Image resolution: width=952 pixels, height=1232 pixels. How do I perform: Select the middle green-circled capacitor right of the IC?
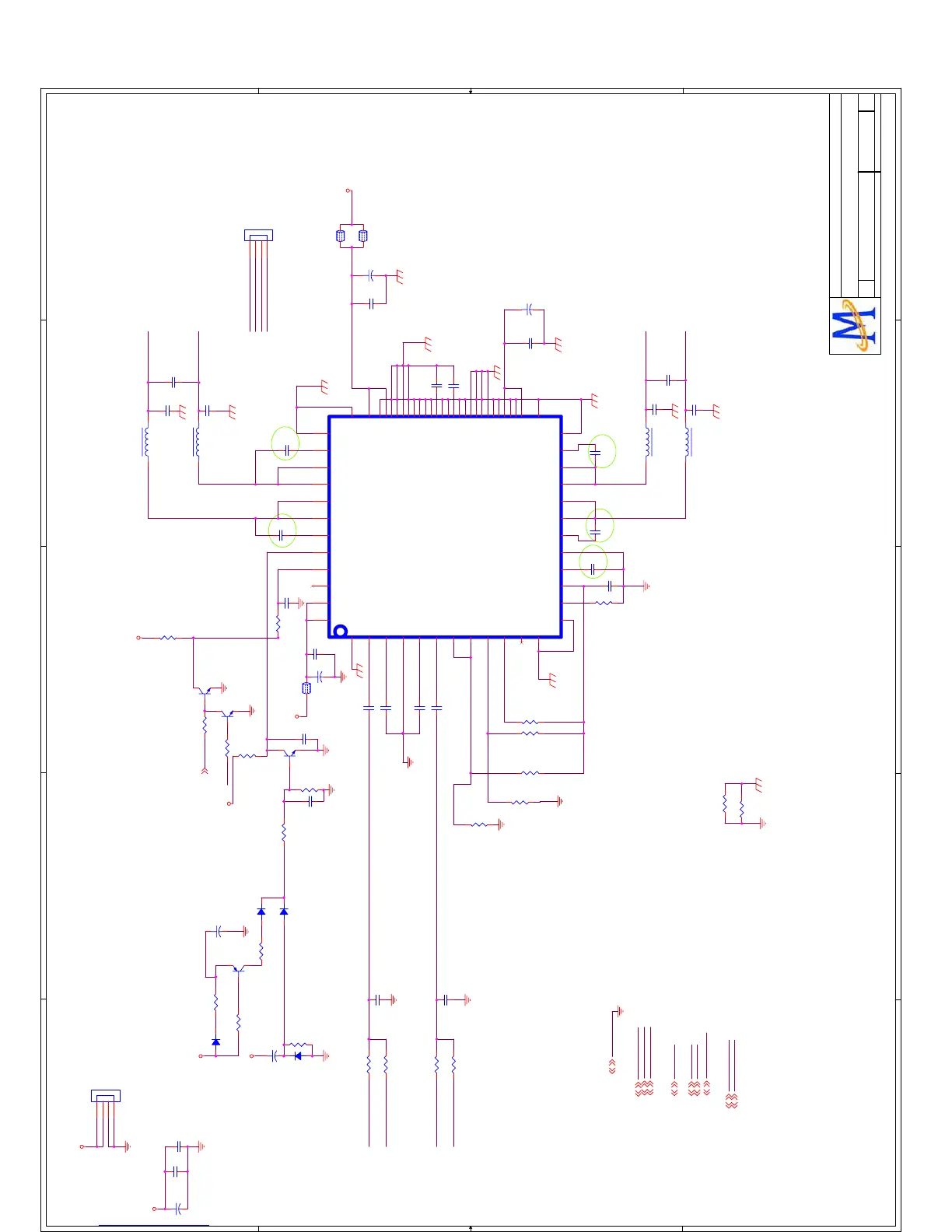tap(595, 530)
